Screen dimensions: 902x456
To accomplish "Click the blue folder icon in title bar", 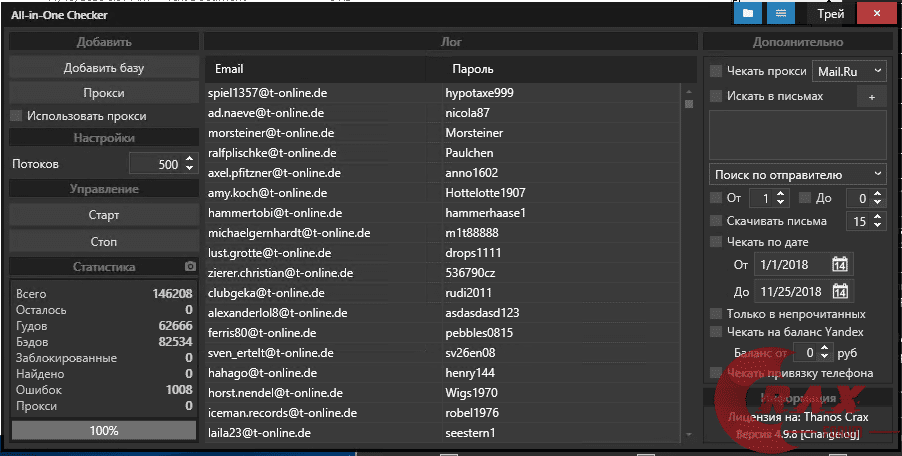I will pos(747,15).
